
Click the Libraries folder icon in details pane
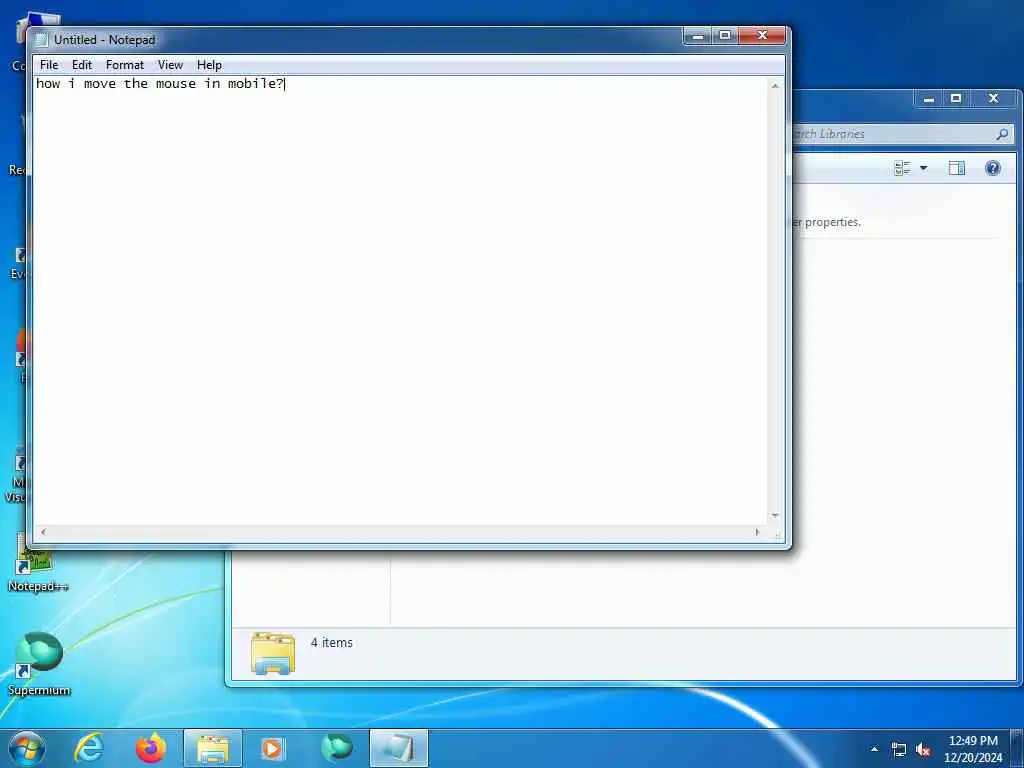coord(273,652)
